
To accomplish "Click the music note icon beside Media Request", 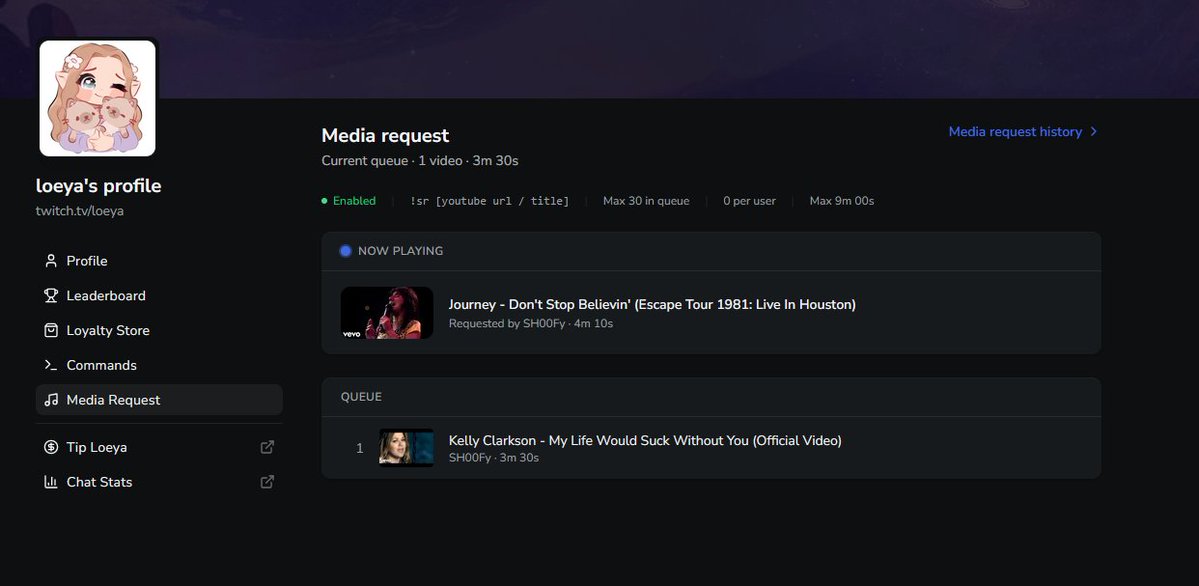I will (x=51, y=400).
